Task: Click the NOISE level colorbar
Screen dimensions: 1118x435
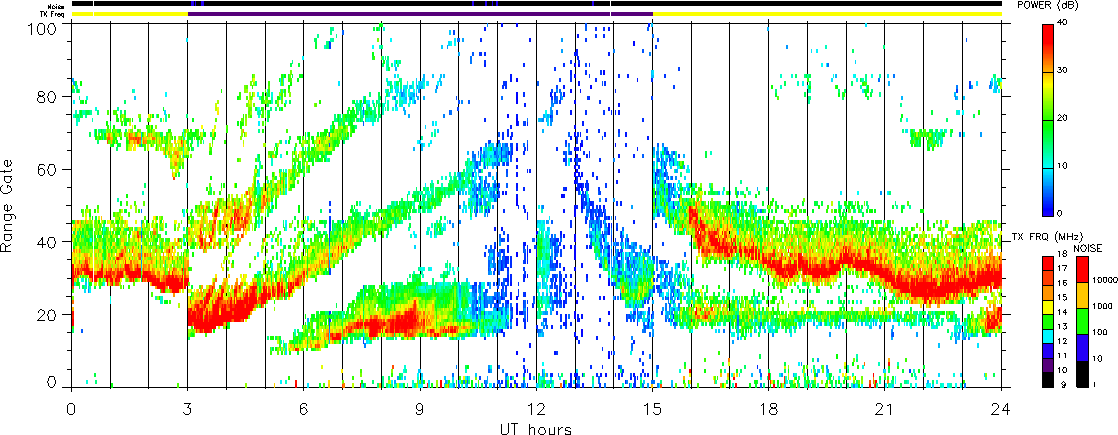Action: tap(1083, 320)
